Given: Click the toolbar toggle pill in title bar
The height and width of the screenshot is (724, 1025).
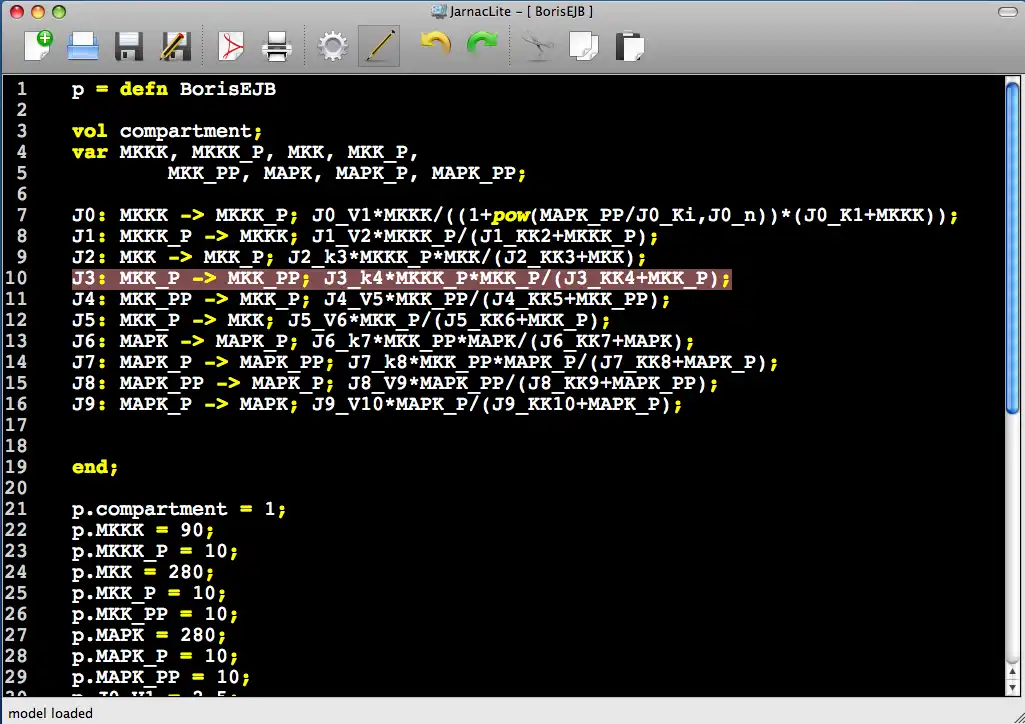Looking at the screenshot, I should pos(1007,12).
